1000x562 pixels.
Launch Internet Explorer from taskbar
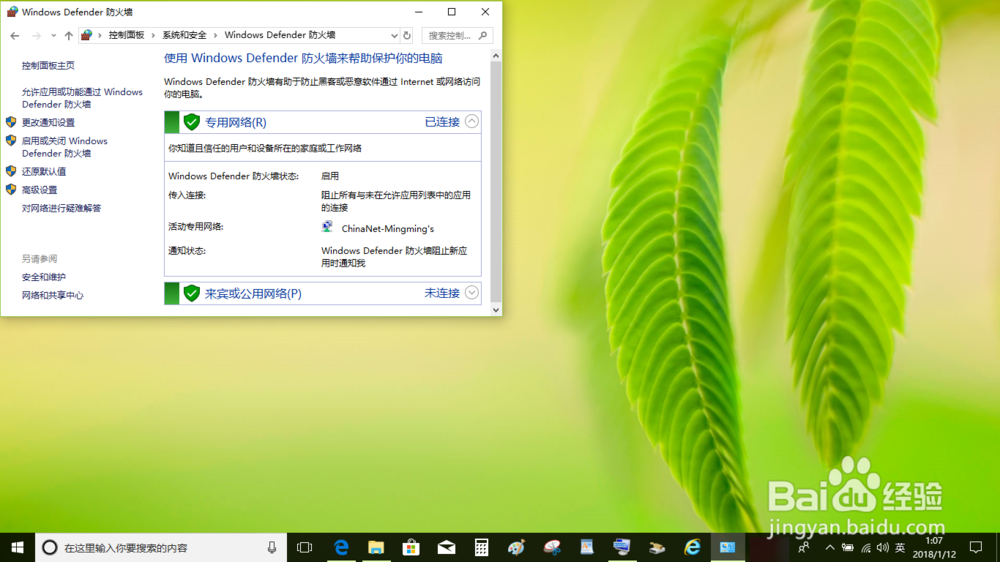pyautogui.click(x=692, y=547)
